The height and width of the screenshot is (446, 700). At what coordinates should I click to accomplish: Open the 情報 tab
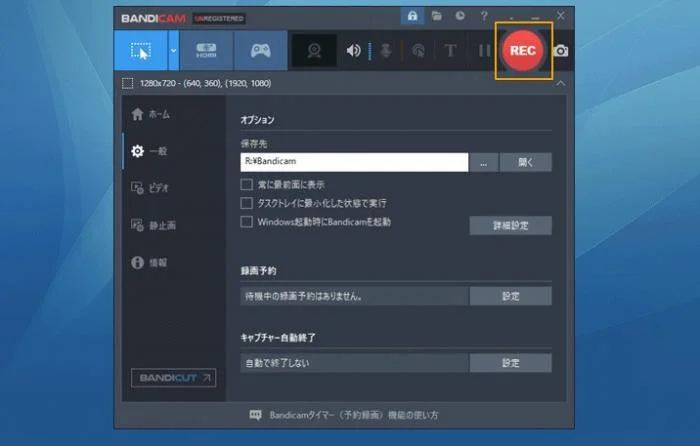coord(151,263)
